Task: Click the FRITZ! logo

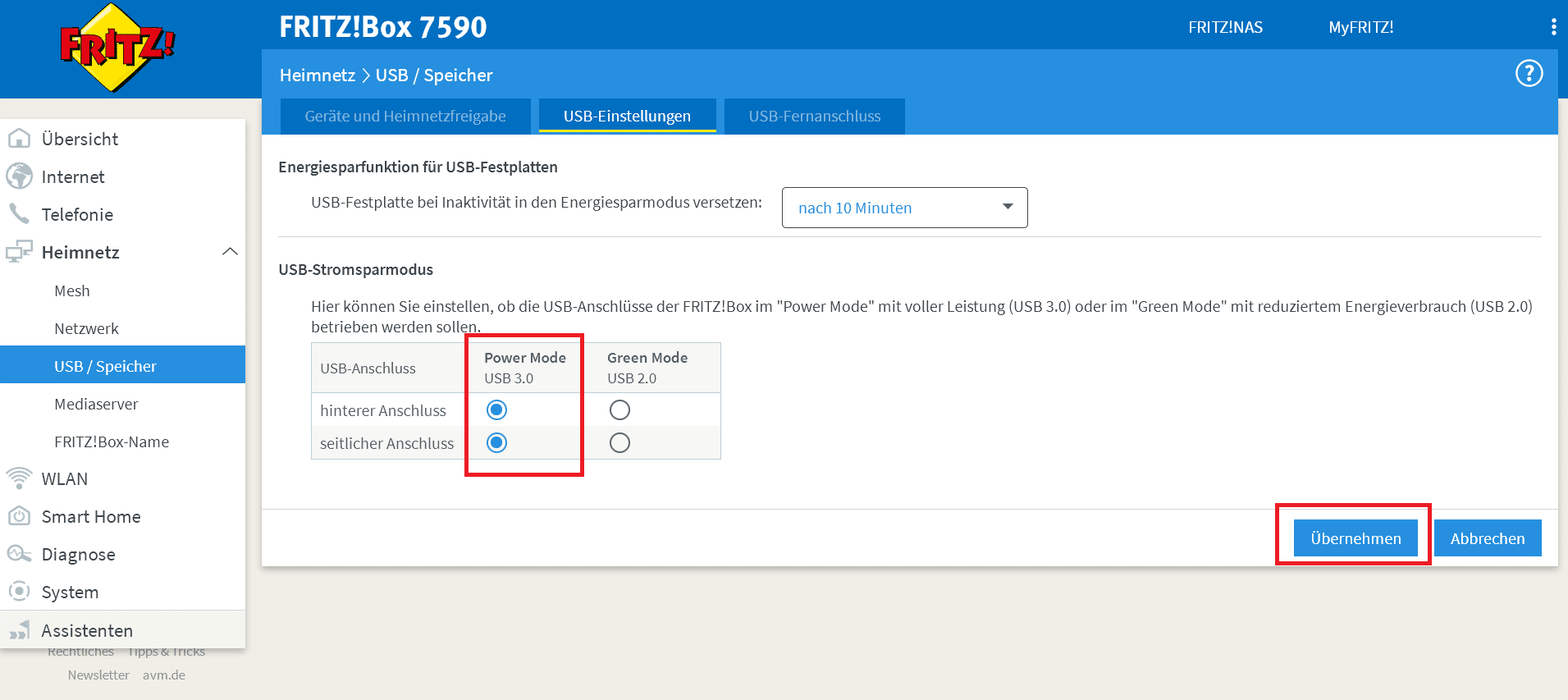Action: [117, 48]
